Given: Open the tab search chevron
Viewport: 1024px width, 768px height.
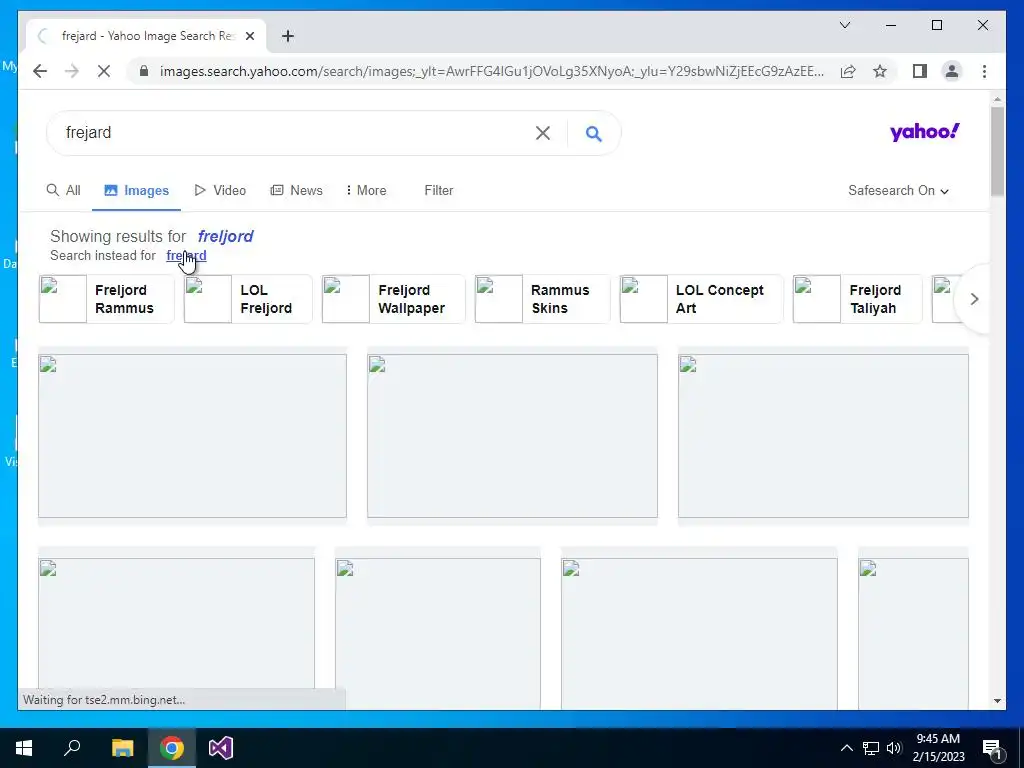Looking at the screenshot, I should click(845, 25).
